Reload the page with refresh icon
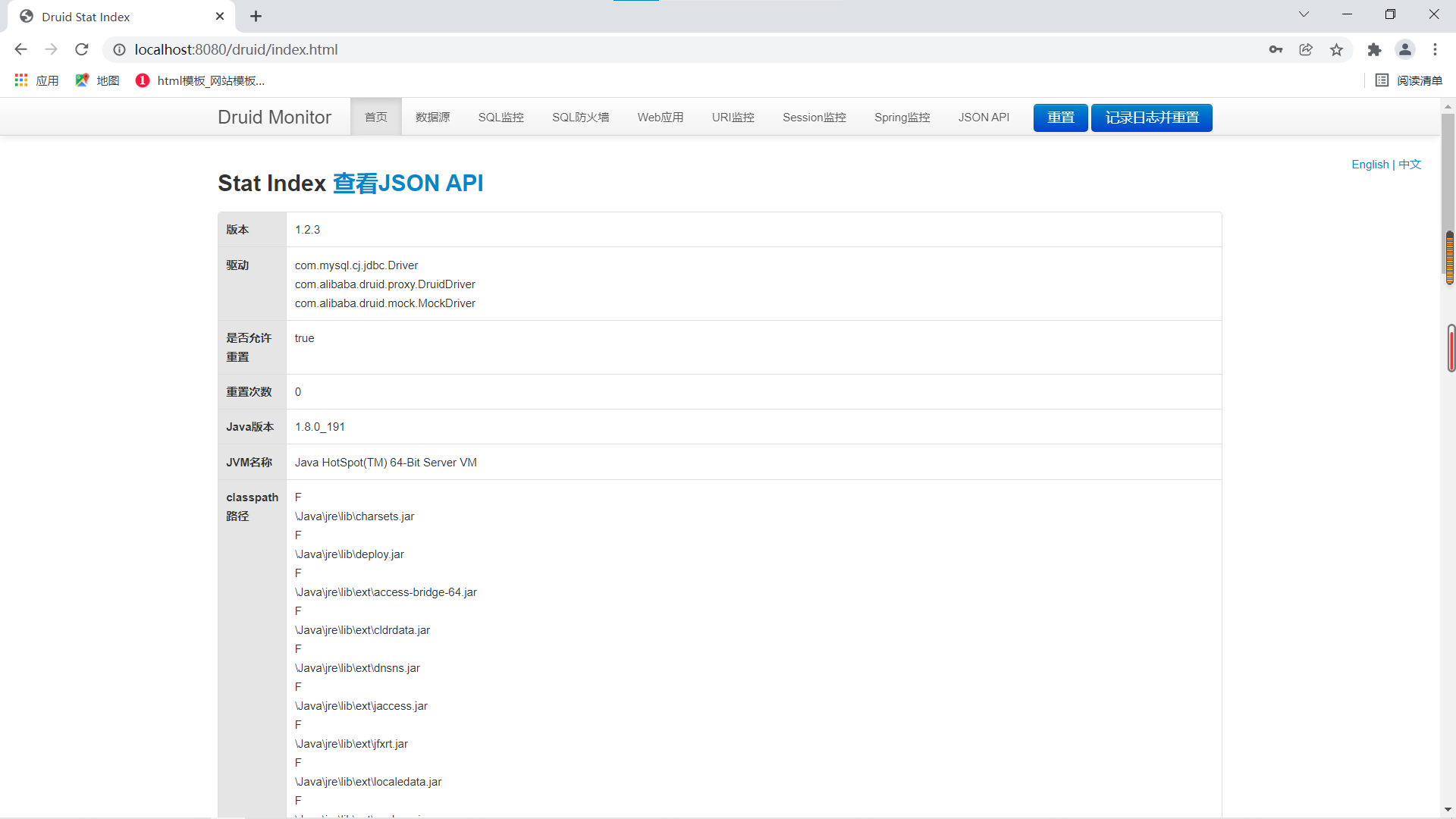 82,49
